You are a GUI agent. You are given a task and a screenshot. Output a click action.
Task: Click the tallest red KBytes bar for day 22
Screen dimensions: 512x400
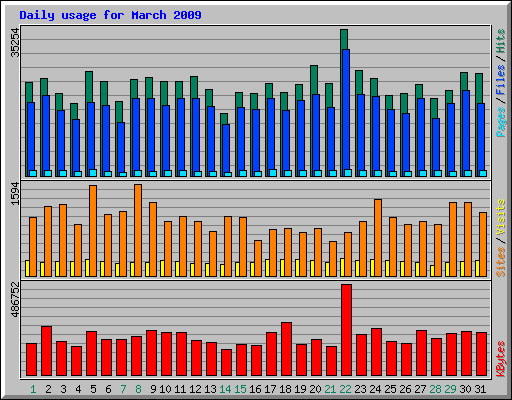click(x=346, y=330)
